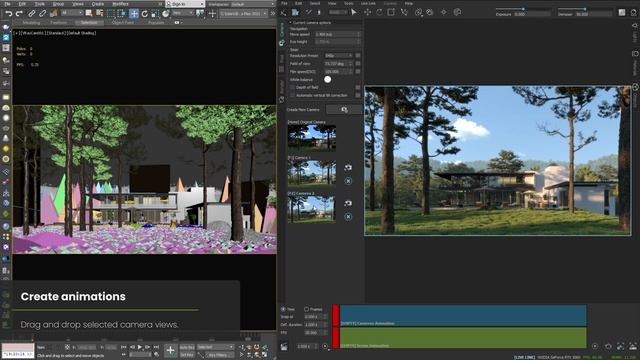The height and width of the screenshot is (360, 640).
Task: Click update camera icon beside Camera 2 thumbnail
Action: click(x=348, y=203)
